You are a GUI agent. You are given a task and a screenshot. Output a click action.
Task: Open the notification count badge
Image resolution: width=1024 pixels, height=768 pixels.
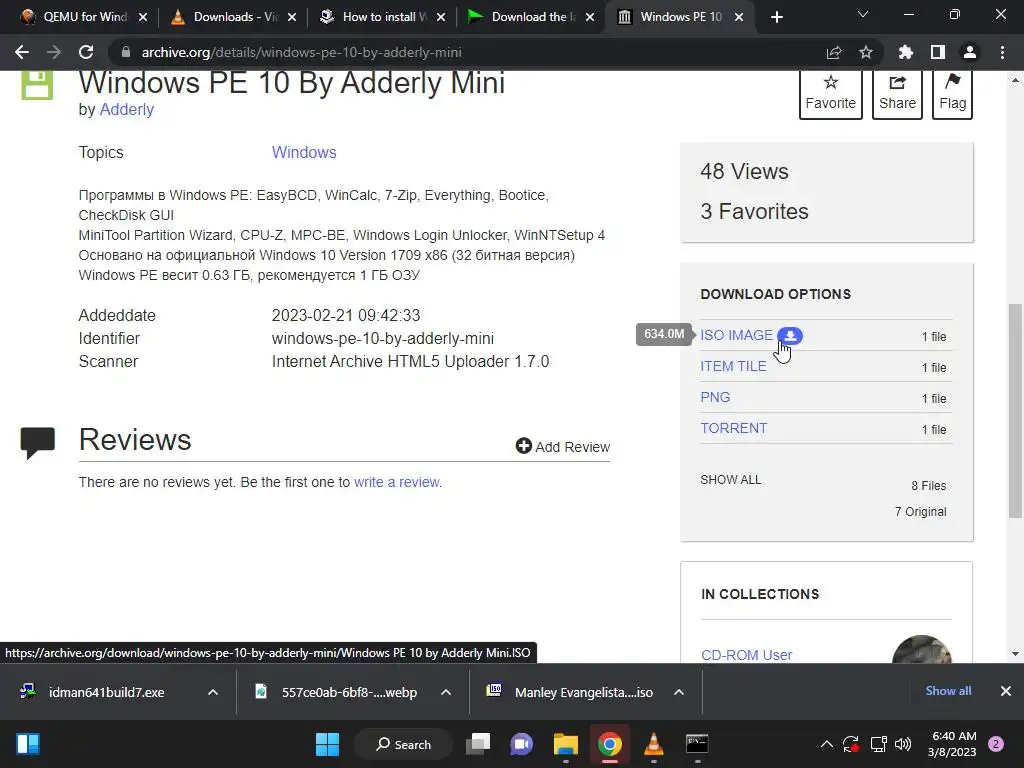(996, 744)
